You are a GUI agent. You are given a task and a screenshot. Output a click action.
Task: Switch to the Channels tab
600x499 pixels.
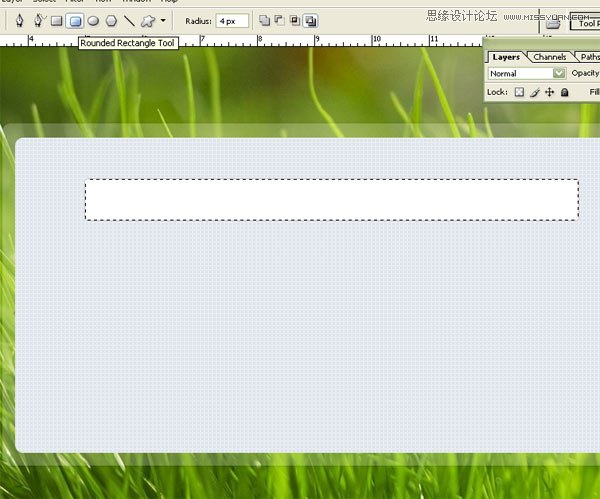[x=549, y=57]
